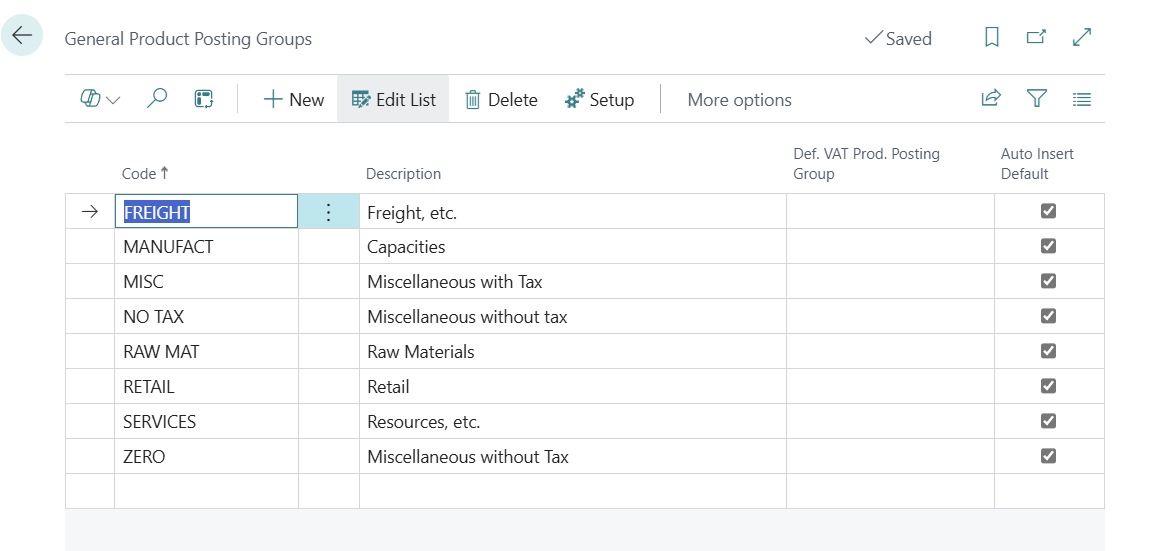Open page in new window icon

pyautogui.click(x=1036, y=37)
